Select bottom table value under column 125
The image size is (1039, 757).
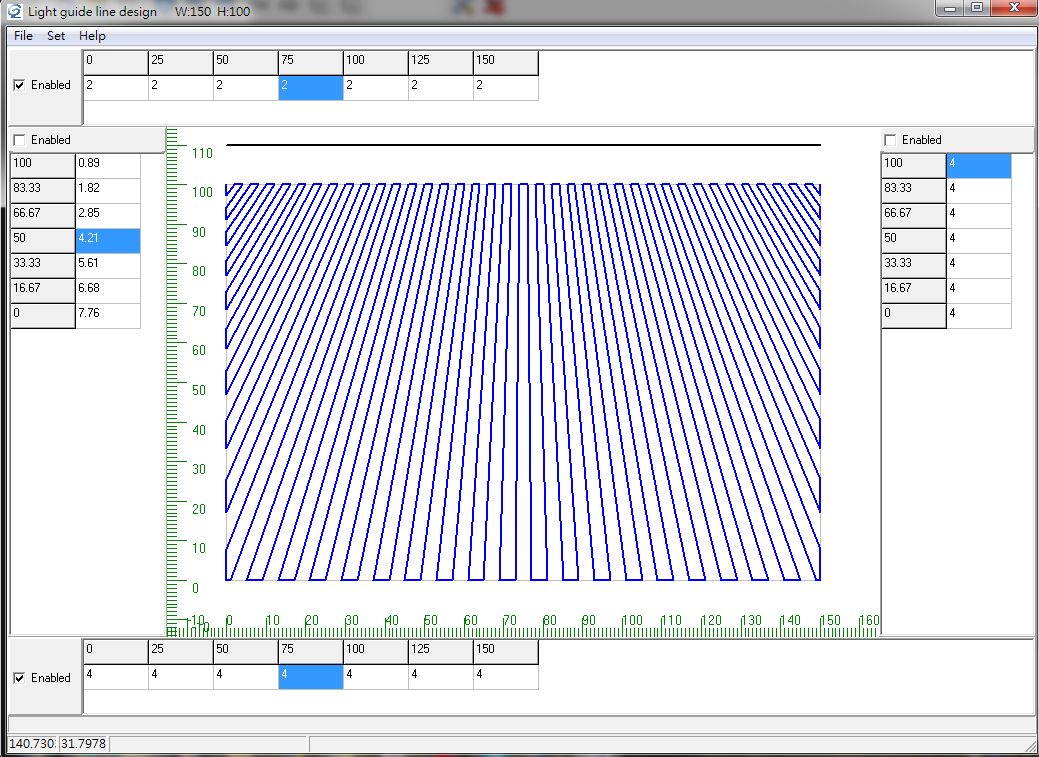(x=441, y=677)
